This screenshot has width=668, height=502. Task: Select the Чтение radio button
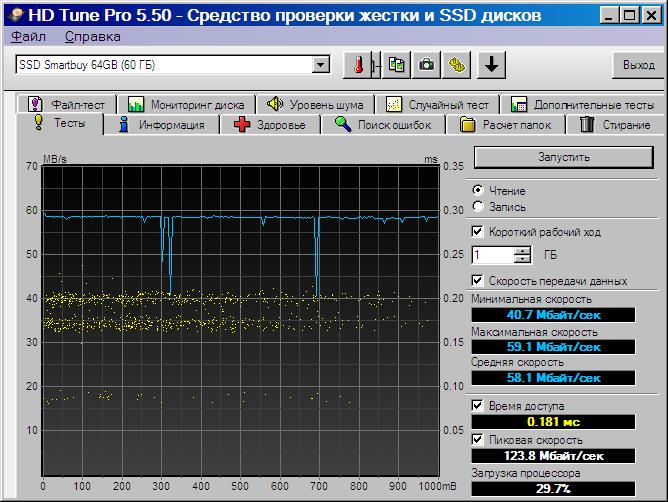click(x=478, y=190)
